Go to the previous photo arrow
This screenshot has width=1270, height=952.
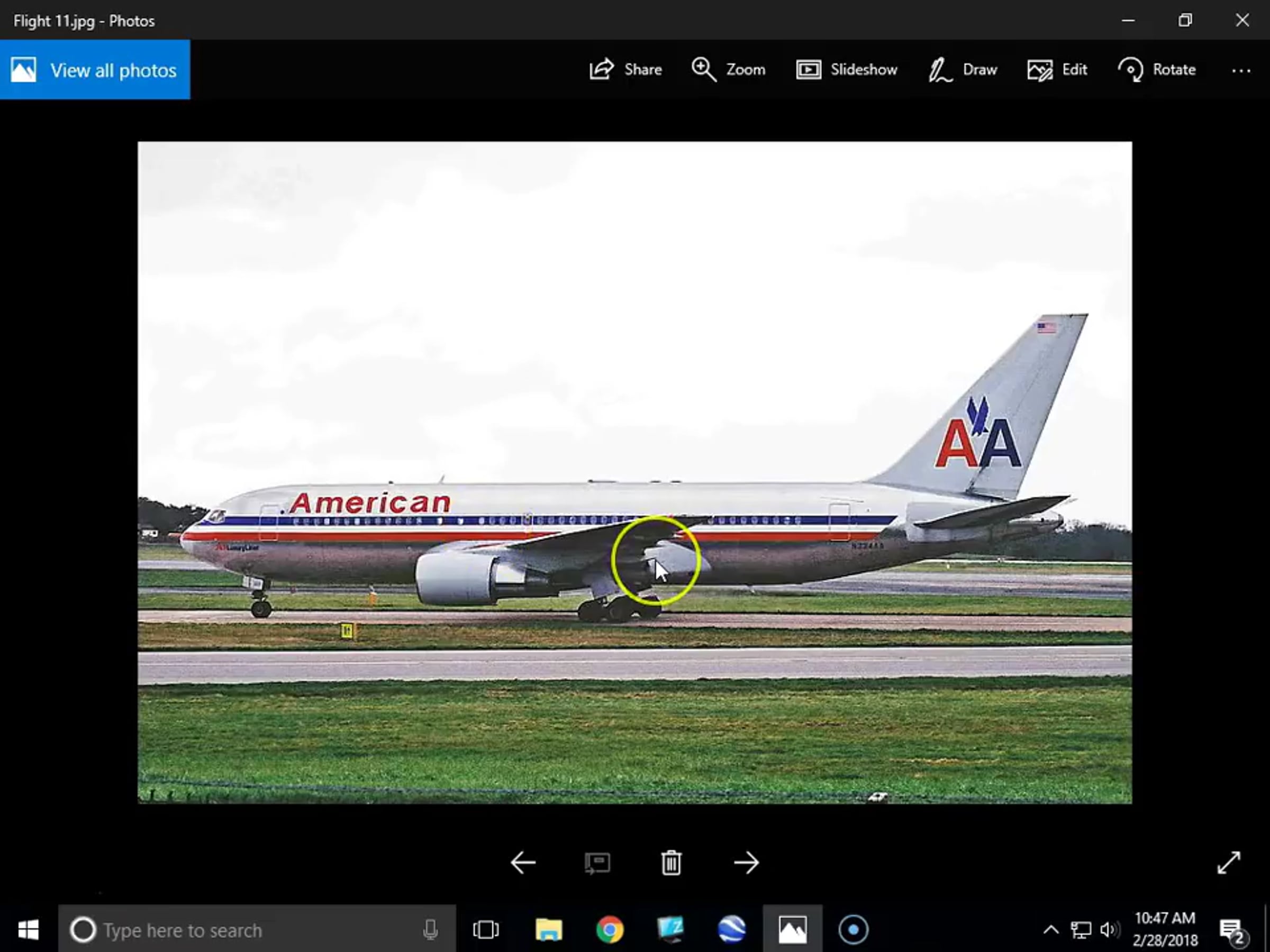[522, 863]
